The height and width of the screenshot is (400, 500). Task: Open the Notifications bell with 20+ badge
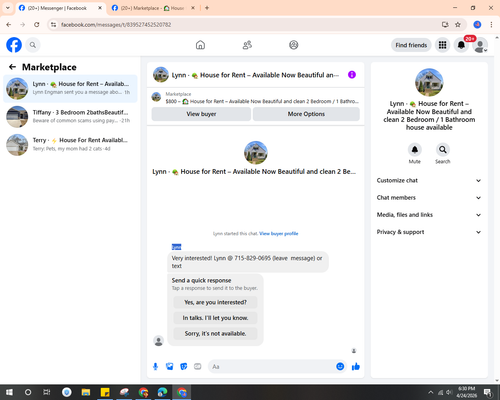click(461, 45)
